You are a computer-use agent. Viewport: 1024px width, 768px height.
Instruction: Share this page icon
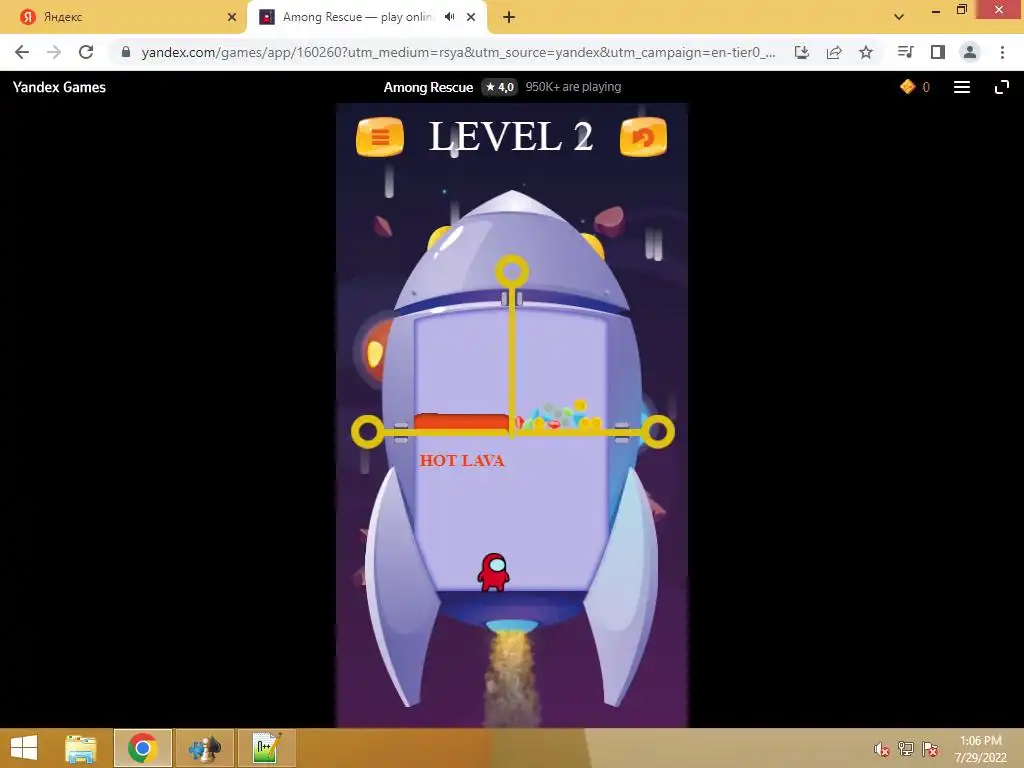pyautogui.click(x=834, y=52)
